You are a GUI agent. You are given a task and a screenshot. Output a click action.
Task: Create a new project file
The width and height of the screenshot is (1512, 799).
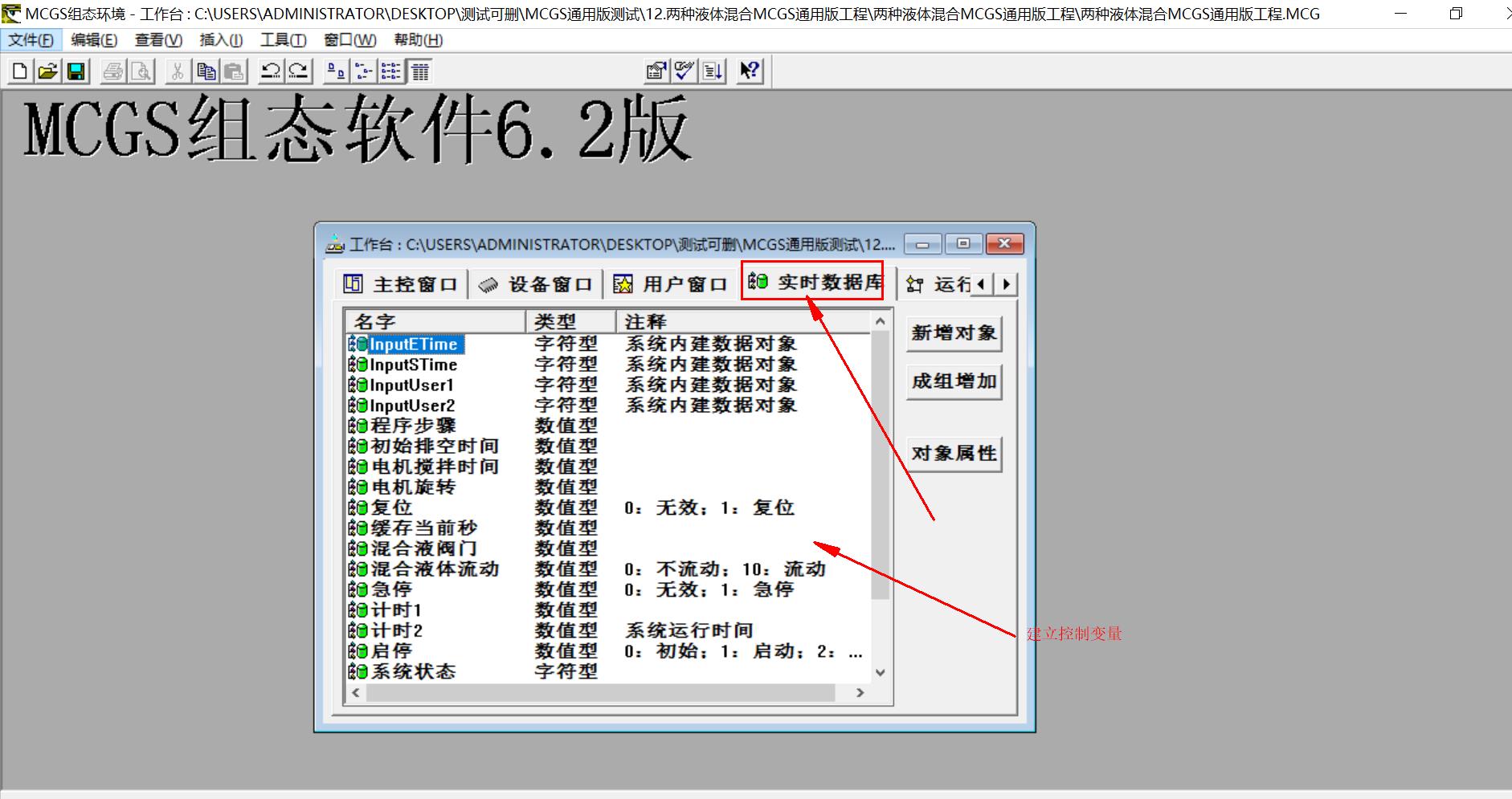(x=18, y=71)
